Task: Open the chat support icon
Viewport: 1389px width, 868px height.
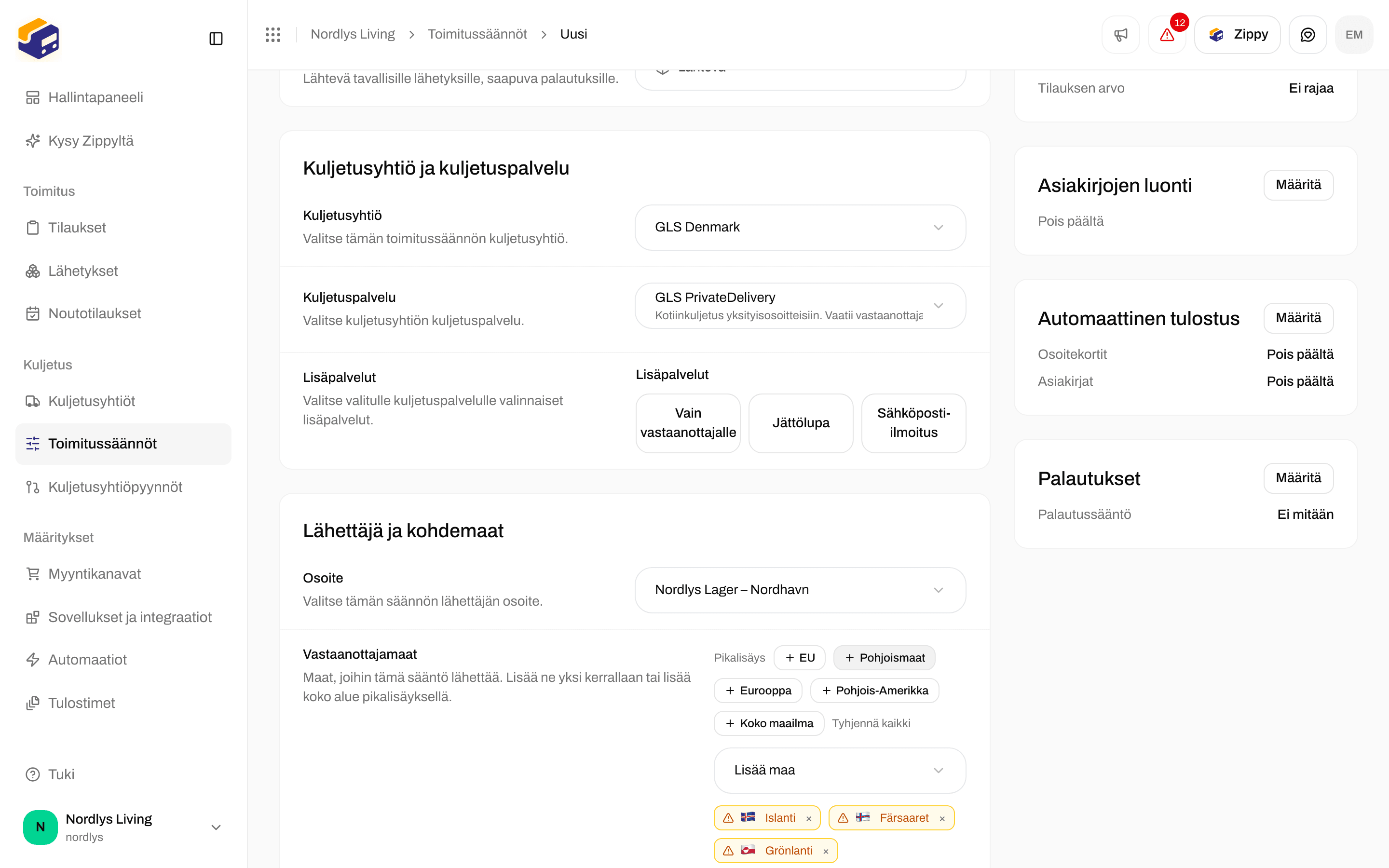Action: click(1307, 34)
